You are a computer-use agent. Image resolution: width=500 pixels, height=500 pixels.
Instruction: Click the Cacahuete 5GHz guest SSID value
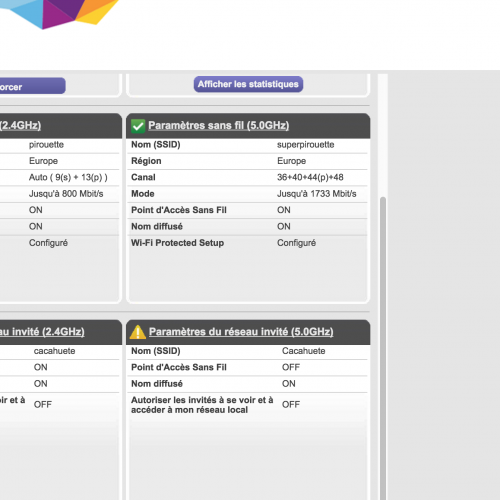pos(304,351)
